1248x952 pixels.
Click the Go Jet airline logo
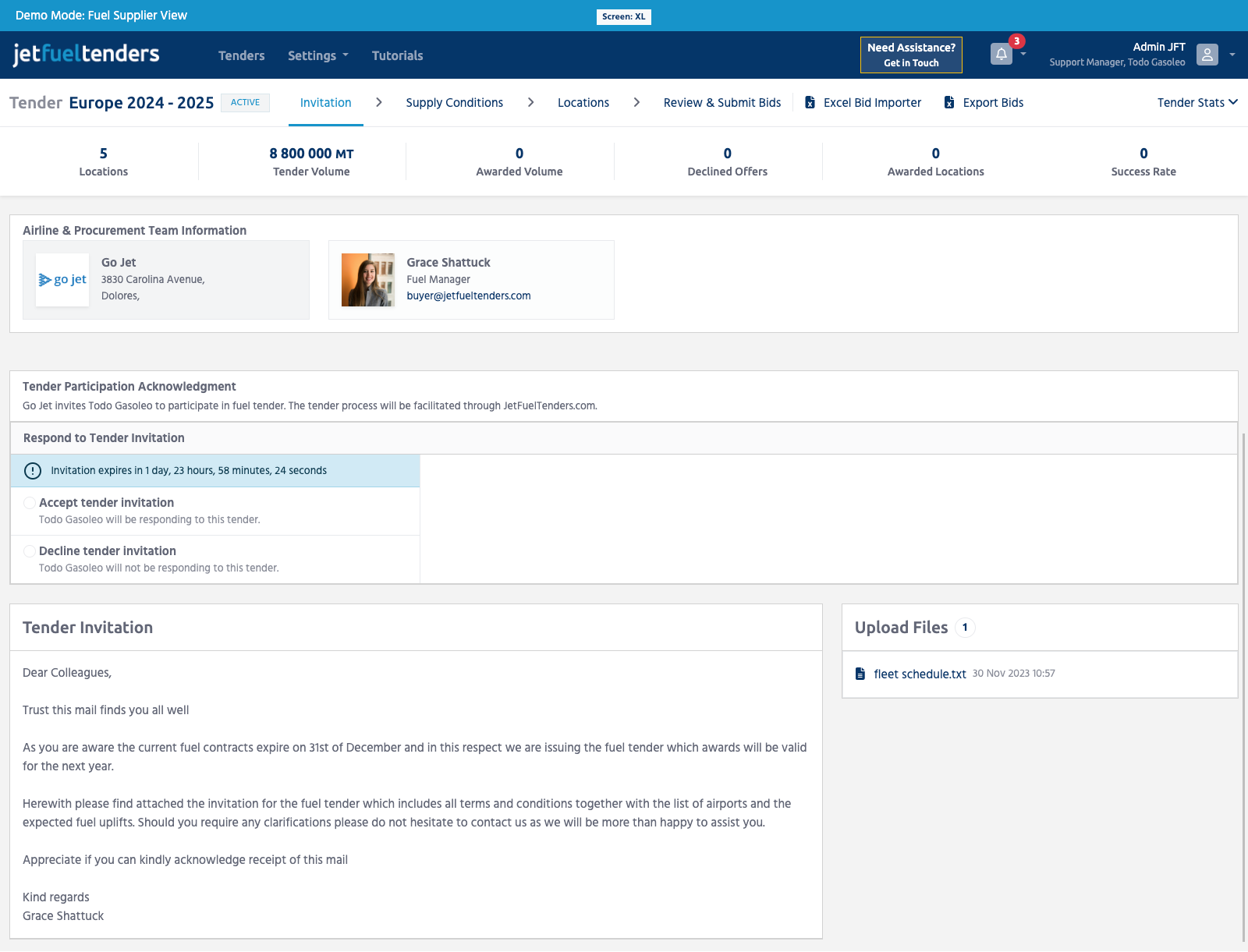coord(62,280)
